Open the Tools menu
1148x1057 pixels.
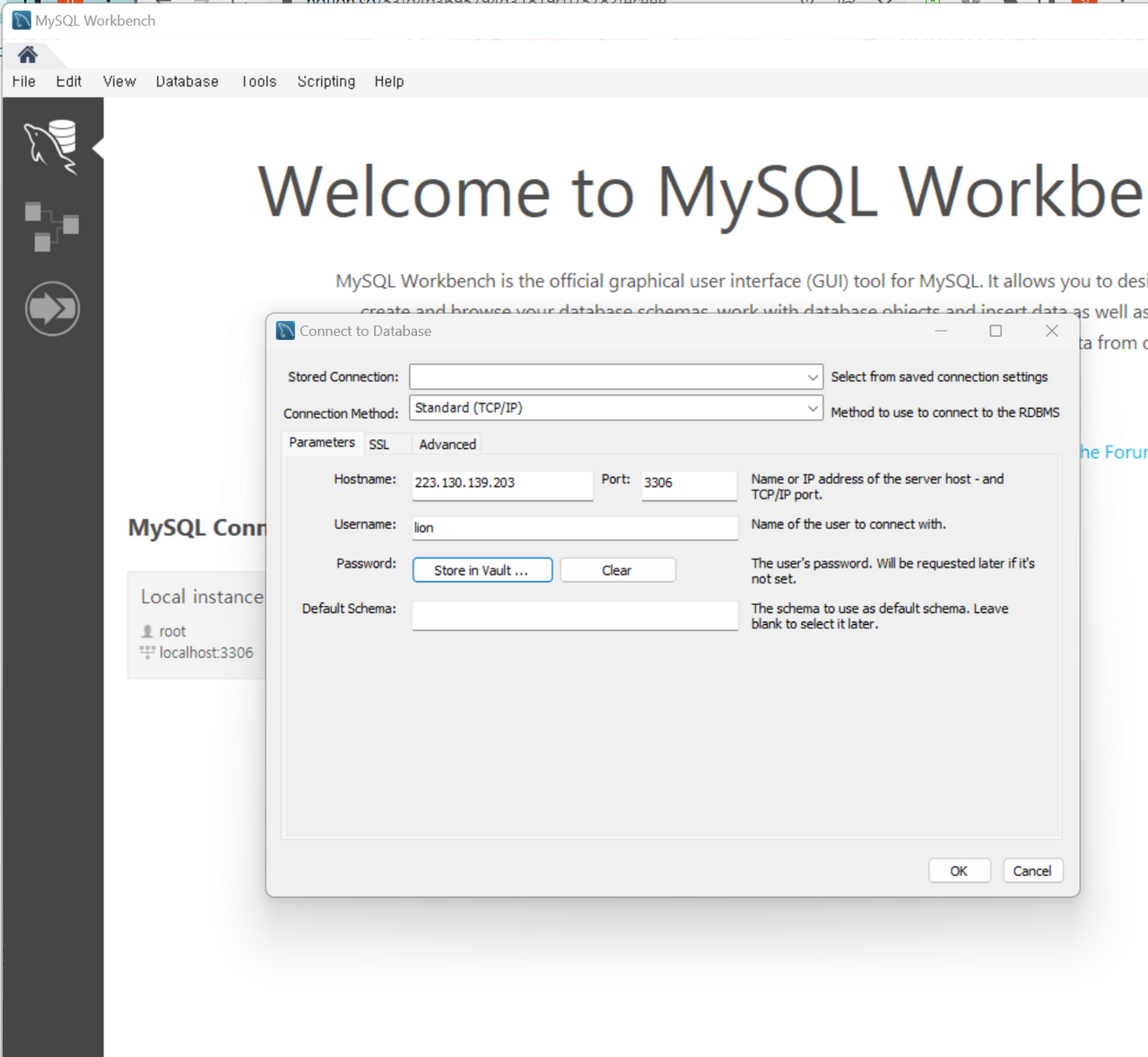pyautogui.click(x=259, y=82)
